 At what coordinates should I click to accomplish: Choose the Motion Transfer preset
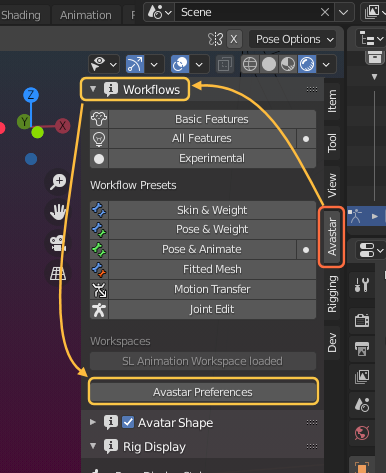click(x=212, y=289)
